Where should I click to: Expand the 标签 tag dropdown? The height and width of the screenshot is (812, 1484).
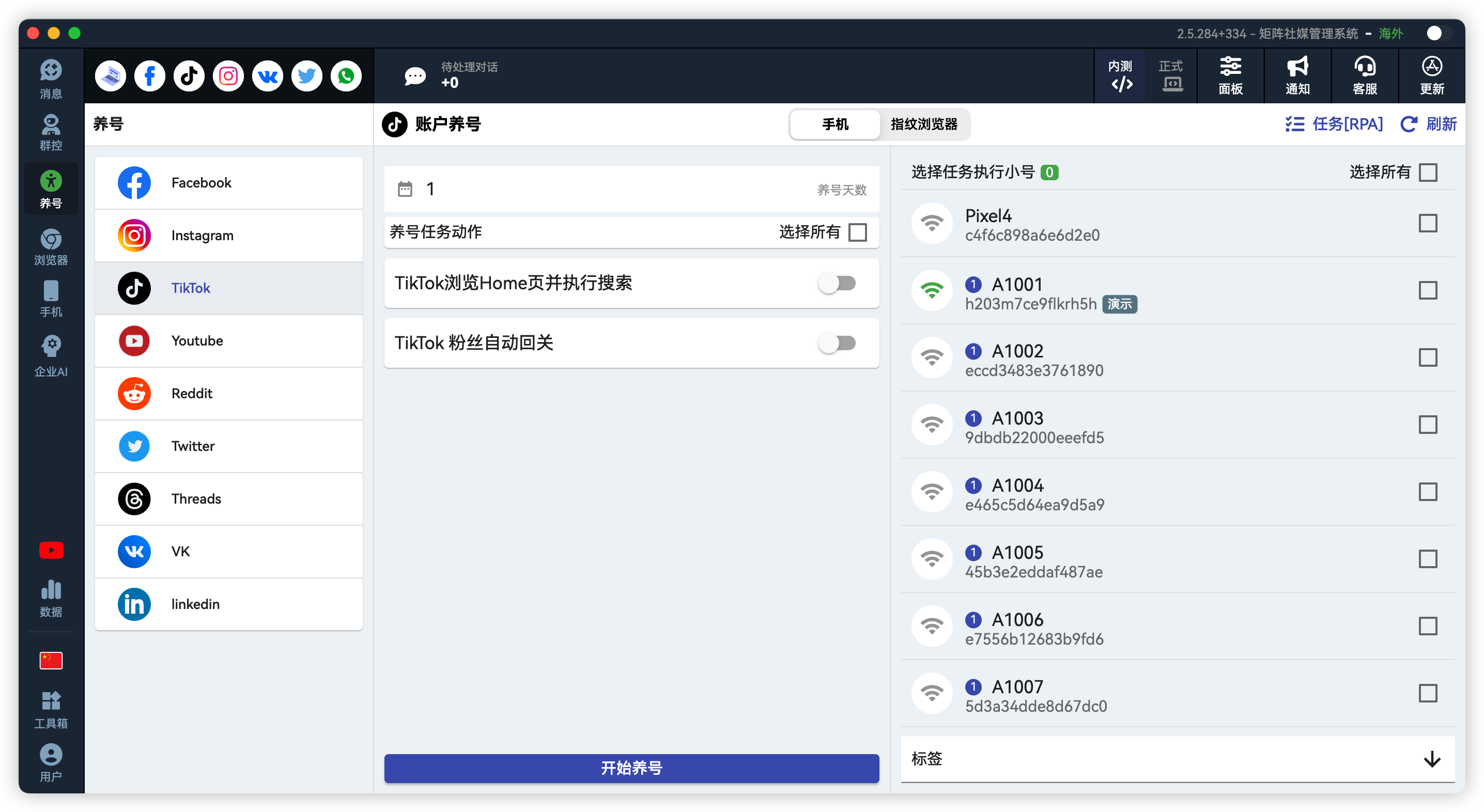[1178, 759]
